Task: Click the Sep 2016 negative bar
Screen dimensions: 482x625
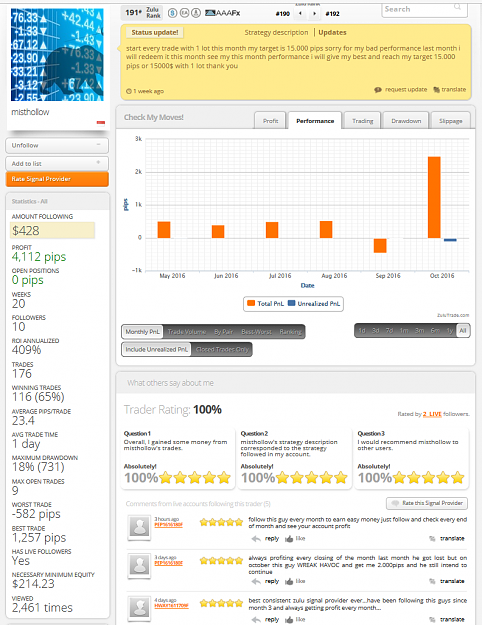Action: 380,246
